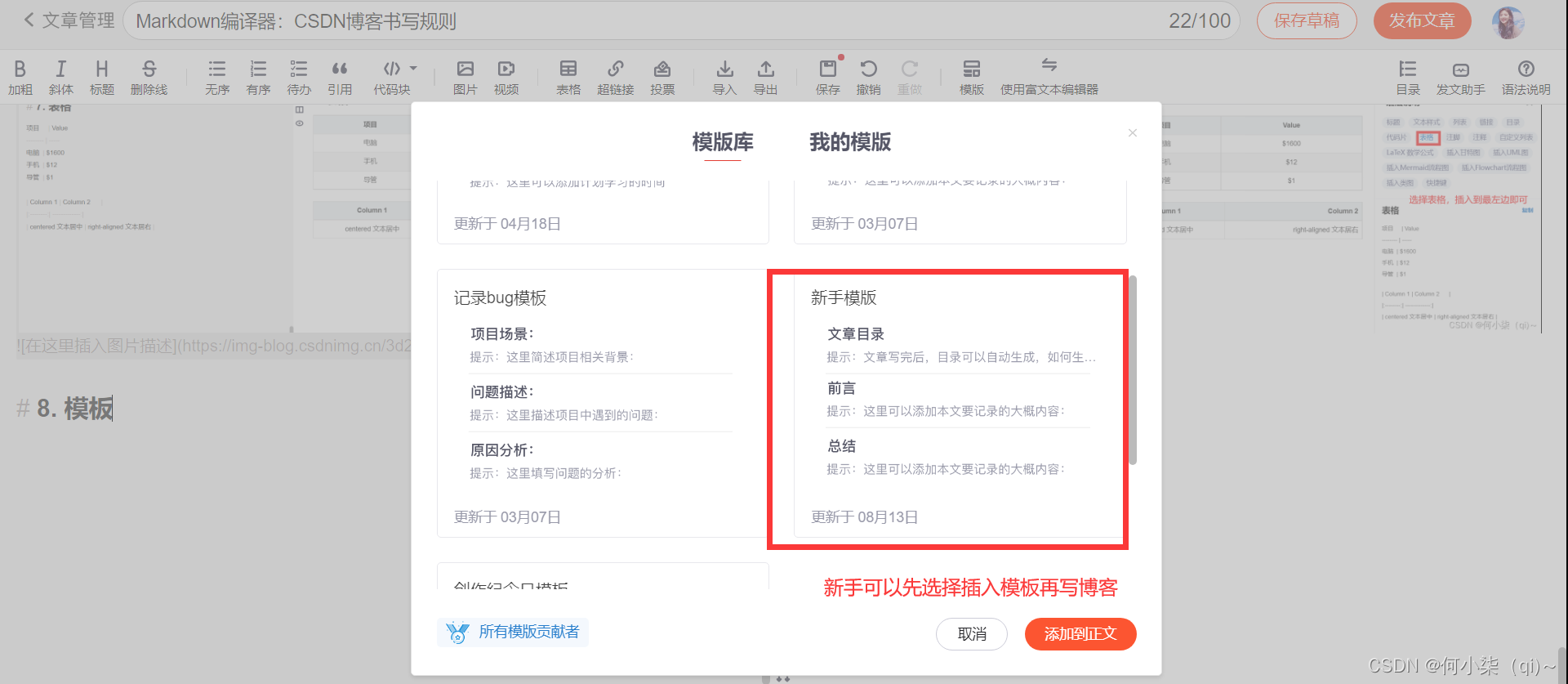This screenshot has width=1568, height=684.
Task: Open code block language dropdown arrow
Action: pyautogui.click(x=413, y=69)
